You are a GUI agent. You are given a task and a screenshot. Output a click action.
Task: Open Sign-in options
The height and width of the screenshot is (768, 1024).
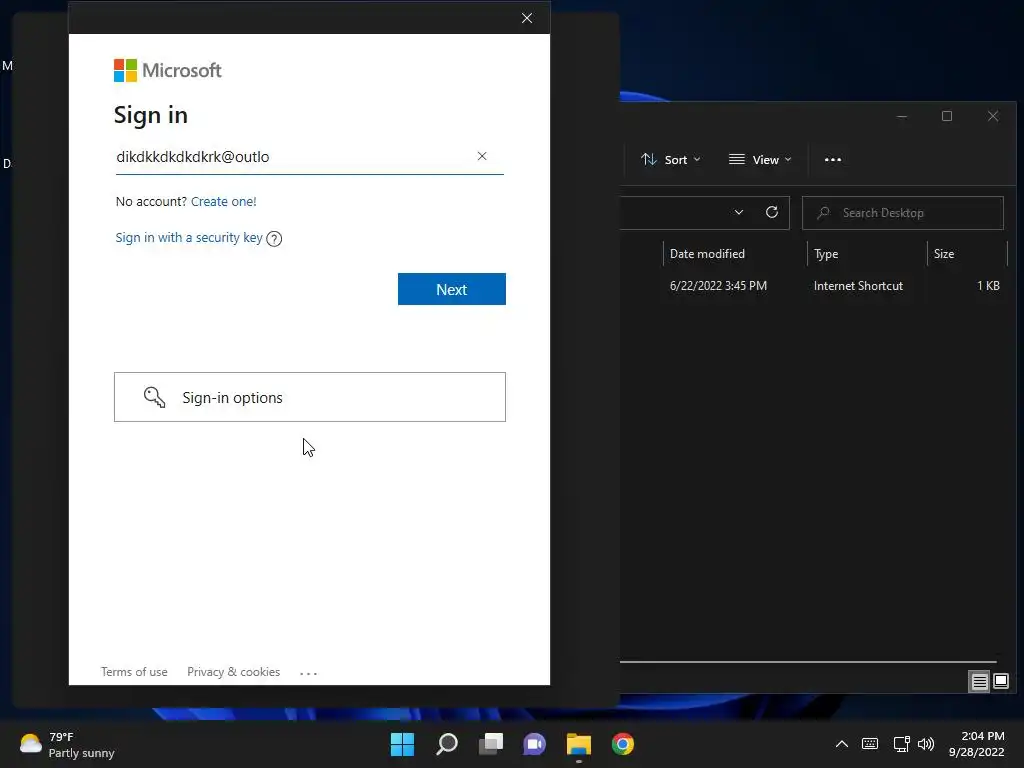point(310,397)
